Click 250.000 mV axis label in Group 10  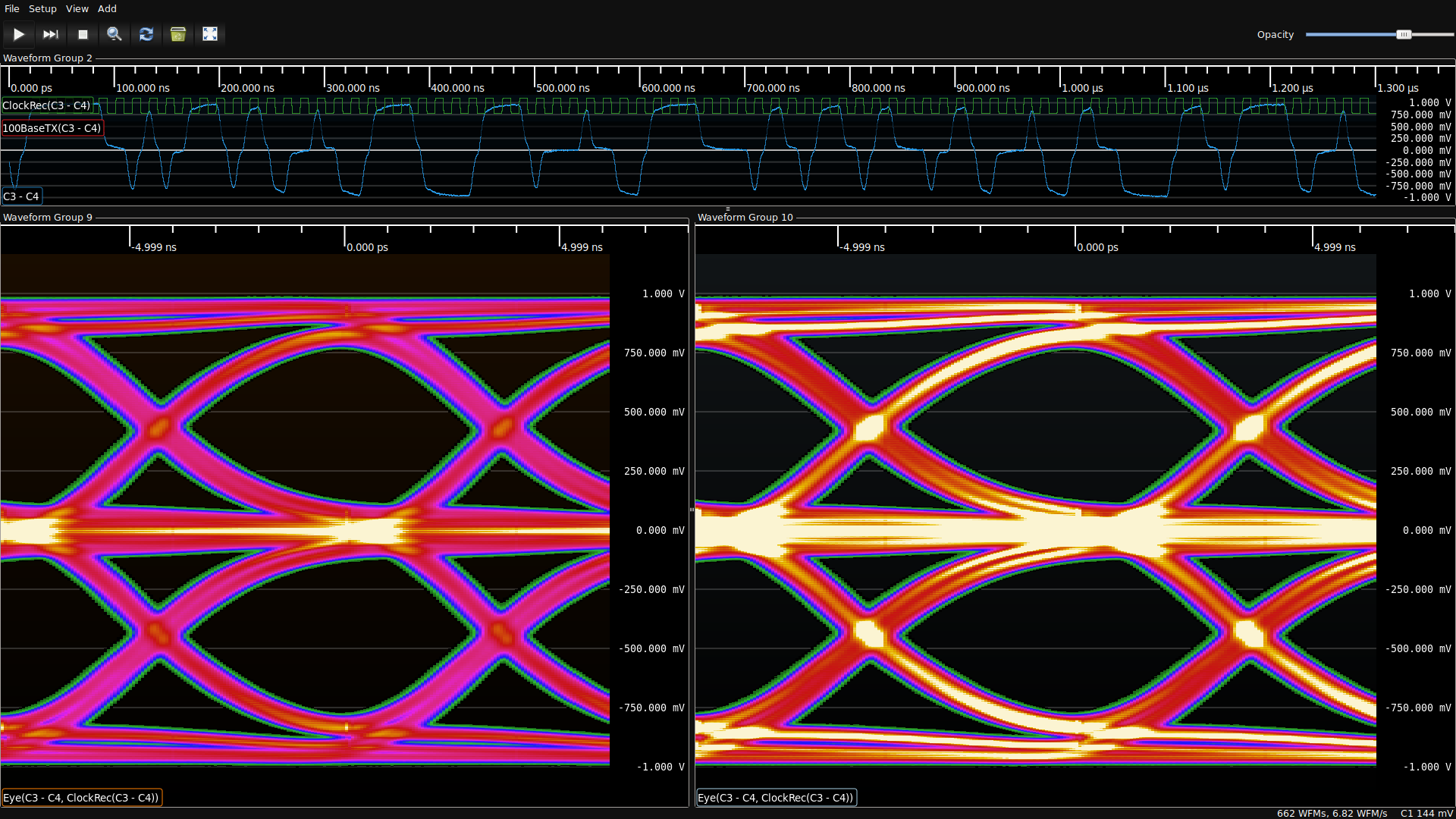click(x=1420, y=471)
